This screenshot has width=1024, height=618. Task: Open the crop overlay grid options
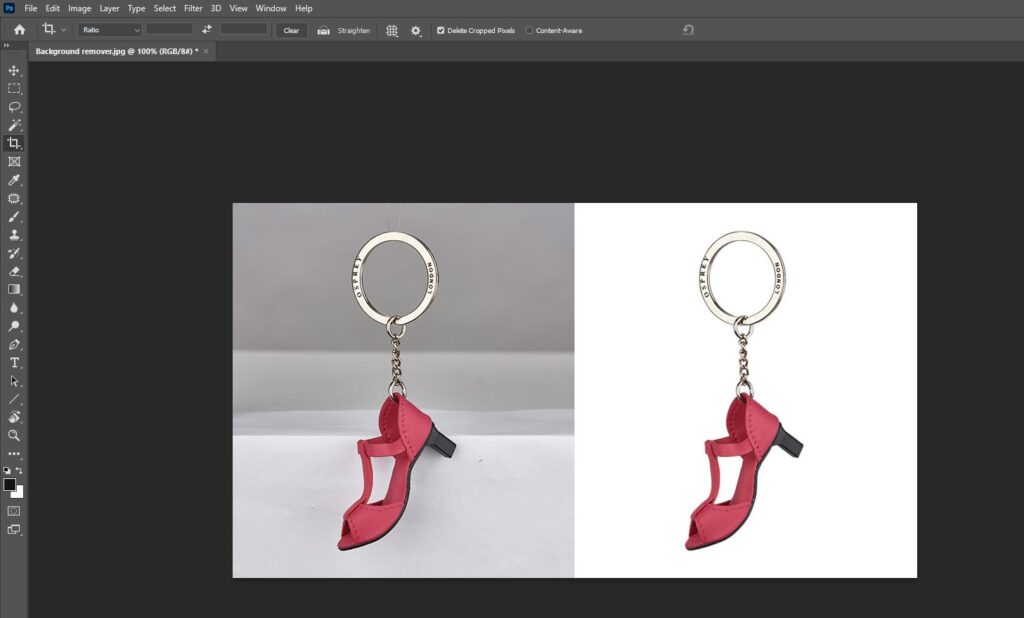coord(391,30)
